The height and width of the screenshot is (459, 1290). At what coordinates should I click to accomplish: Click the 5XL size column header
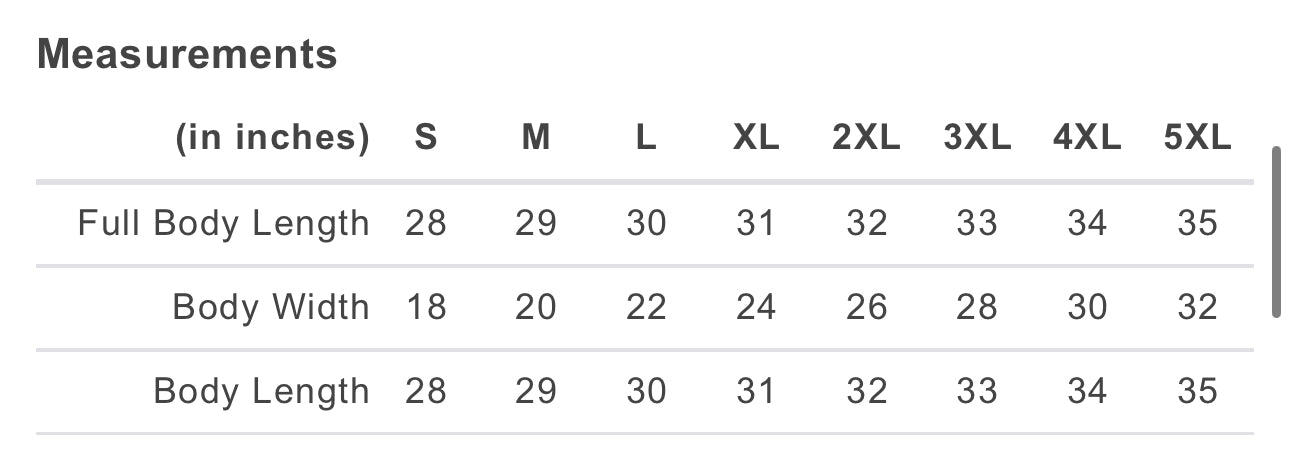coord(1197,138)
